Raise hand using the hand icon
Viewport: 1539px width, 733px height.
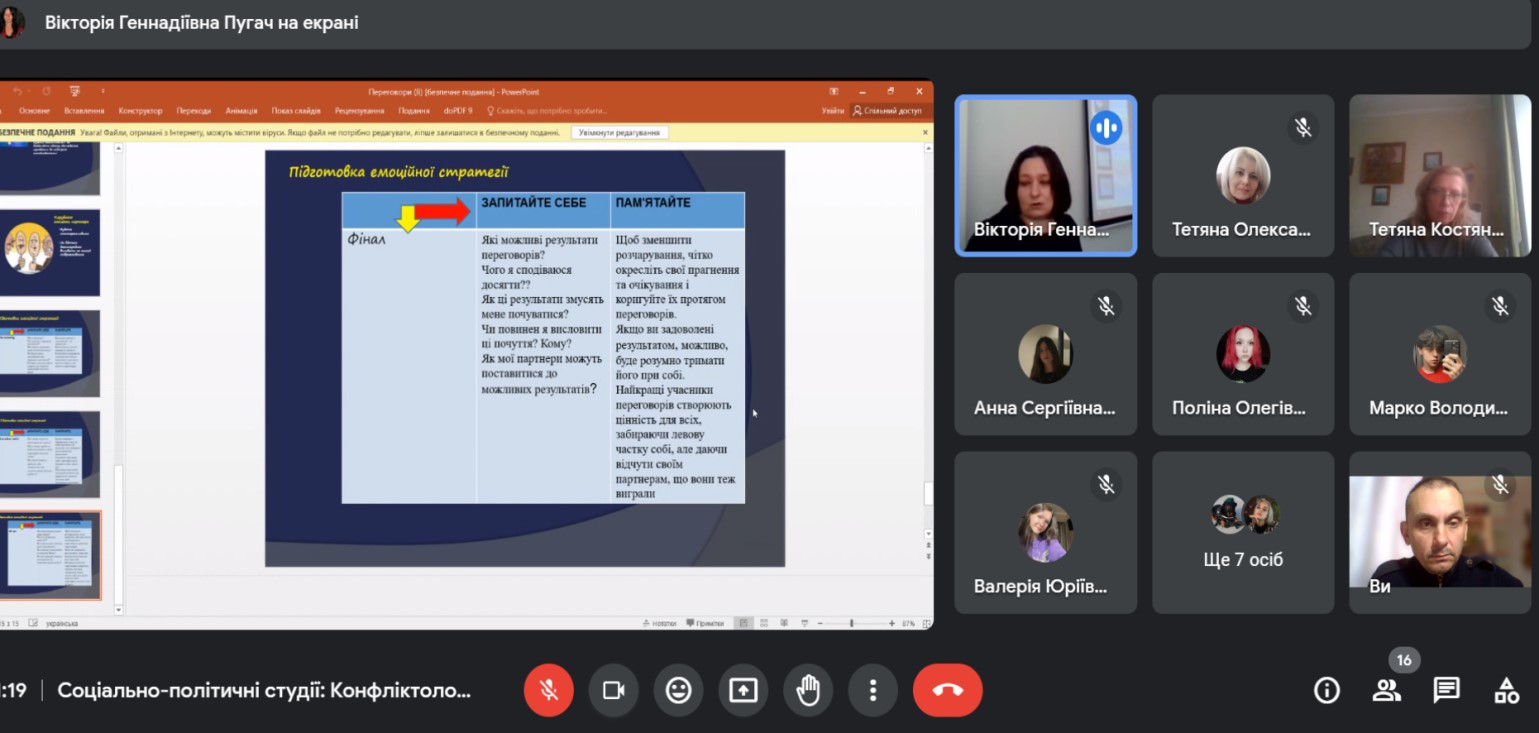pyautogui.click(x=808, y=690)
